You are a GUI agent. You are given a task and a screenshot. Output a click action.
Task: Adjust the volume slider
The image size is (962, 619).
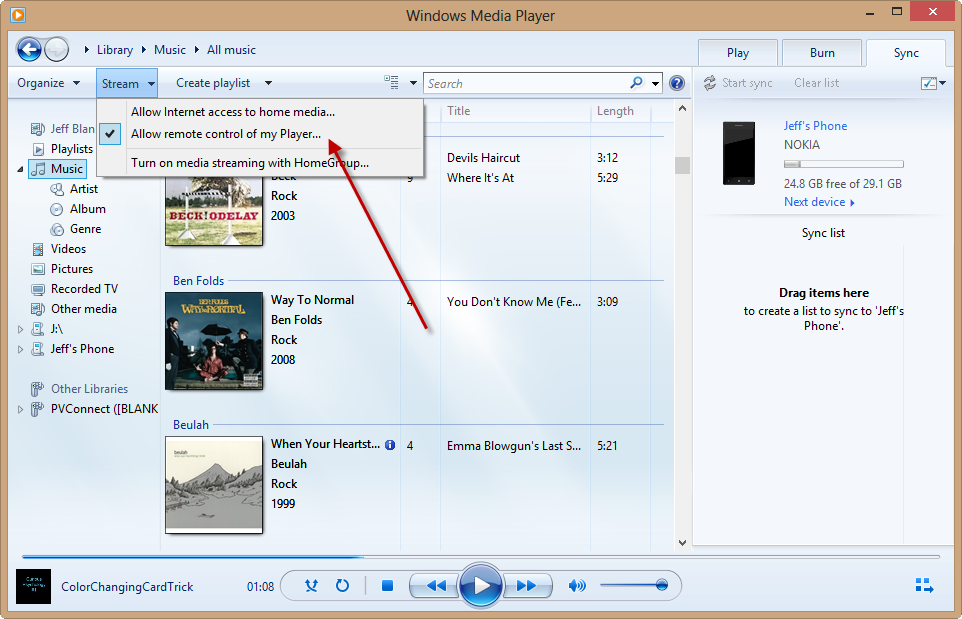[x=661, y=585]
